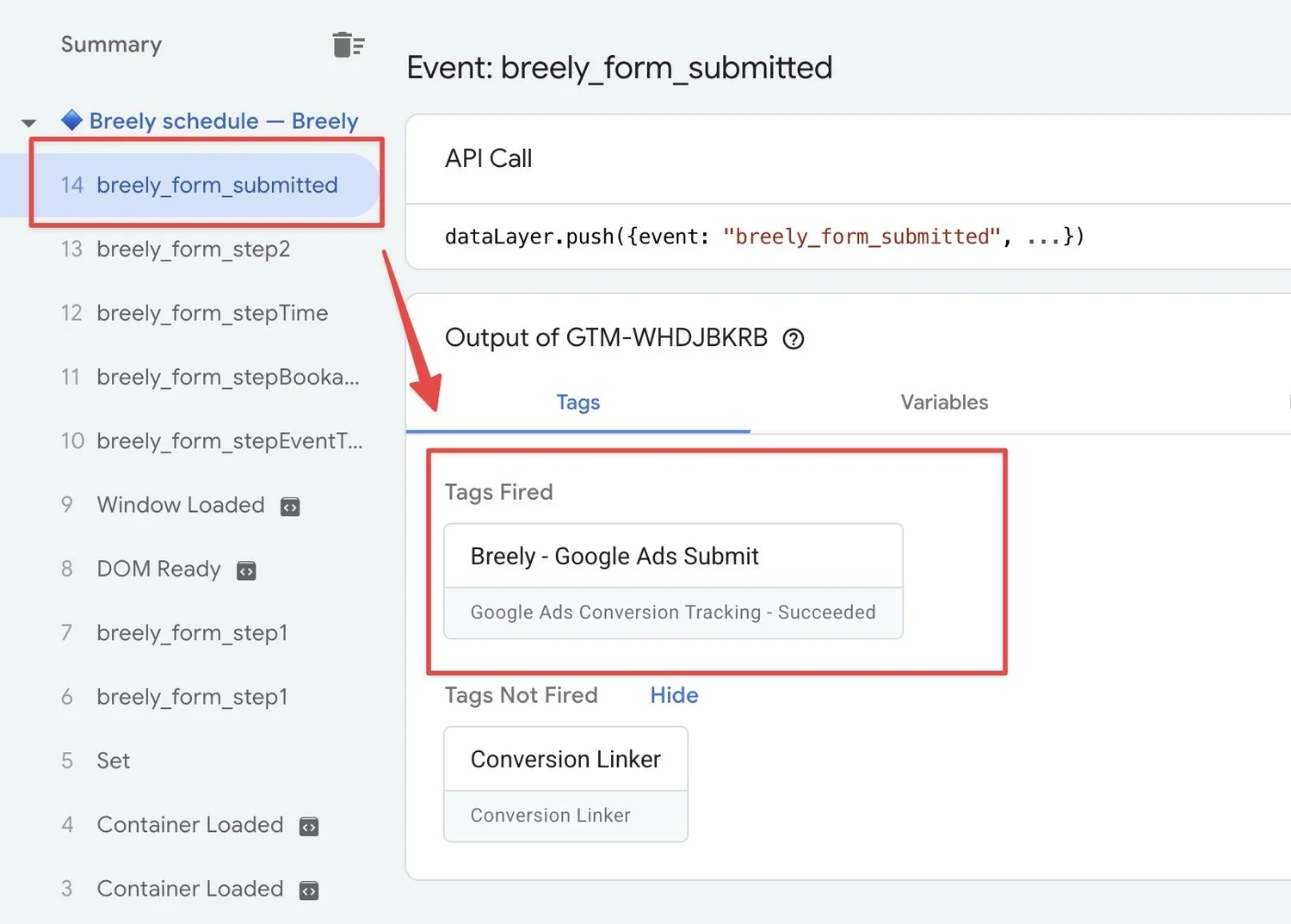Select event 13 breely_form_step2
This screenshot has width=1291, height=924.
(x=193, y=249)
